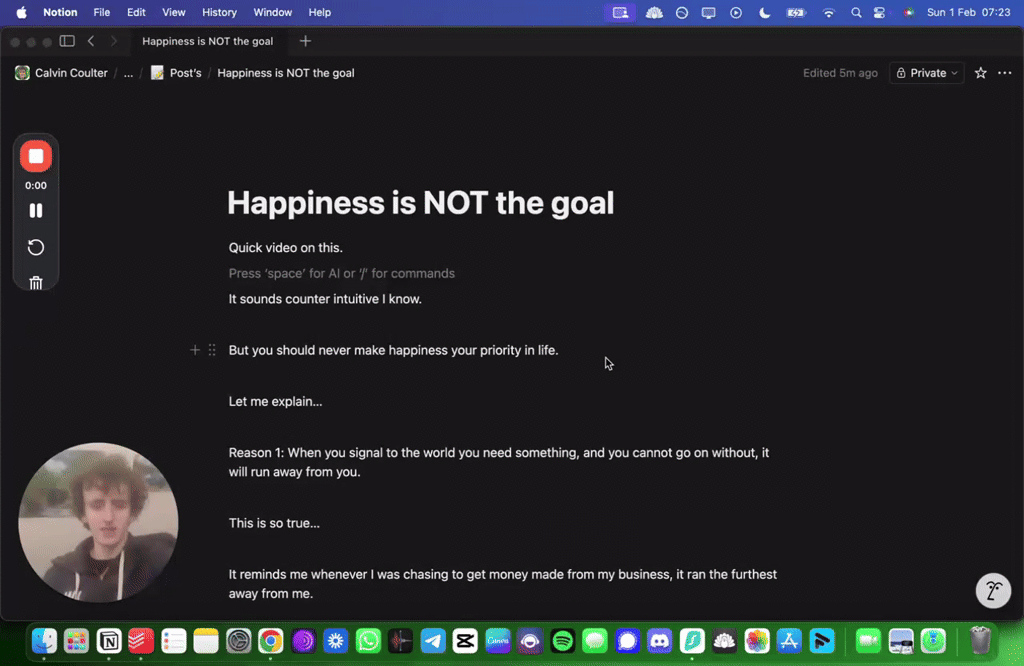The image size is (1024, 666).
Task: Expand hidden breadcrumb items via the ellipsis
Action: click(127, 73)
